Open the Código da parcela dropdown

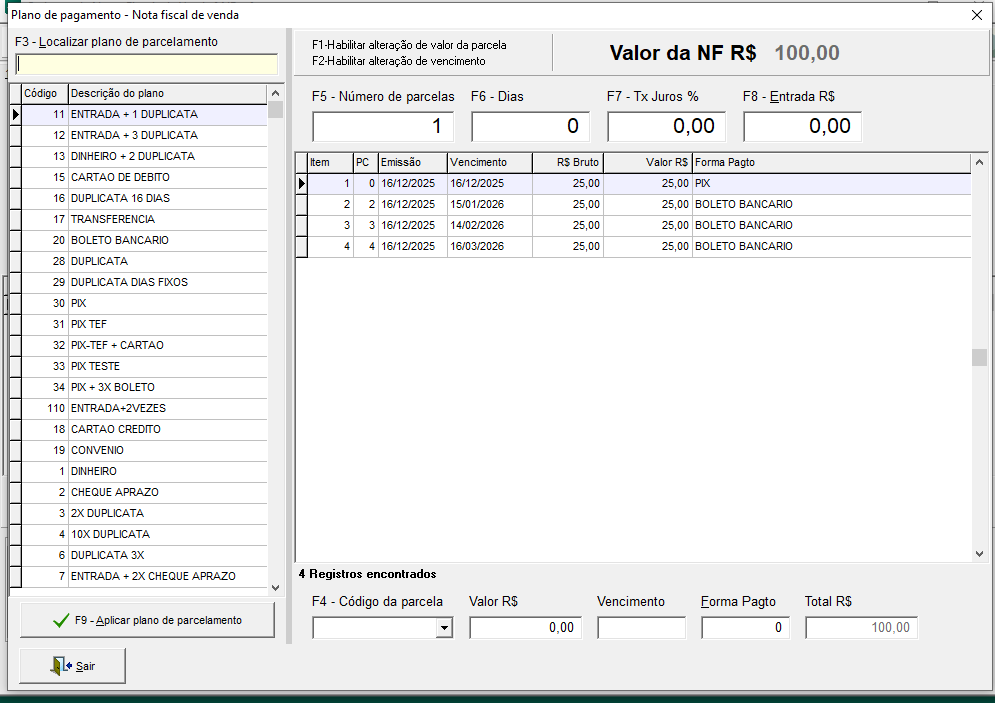point(444,628)
